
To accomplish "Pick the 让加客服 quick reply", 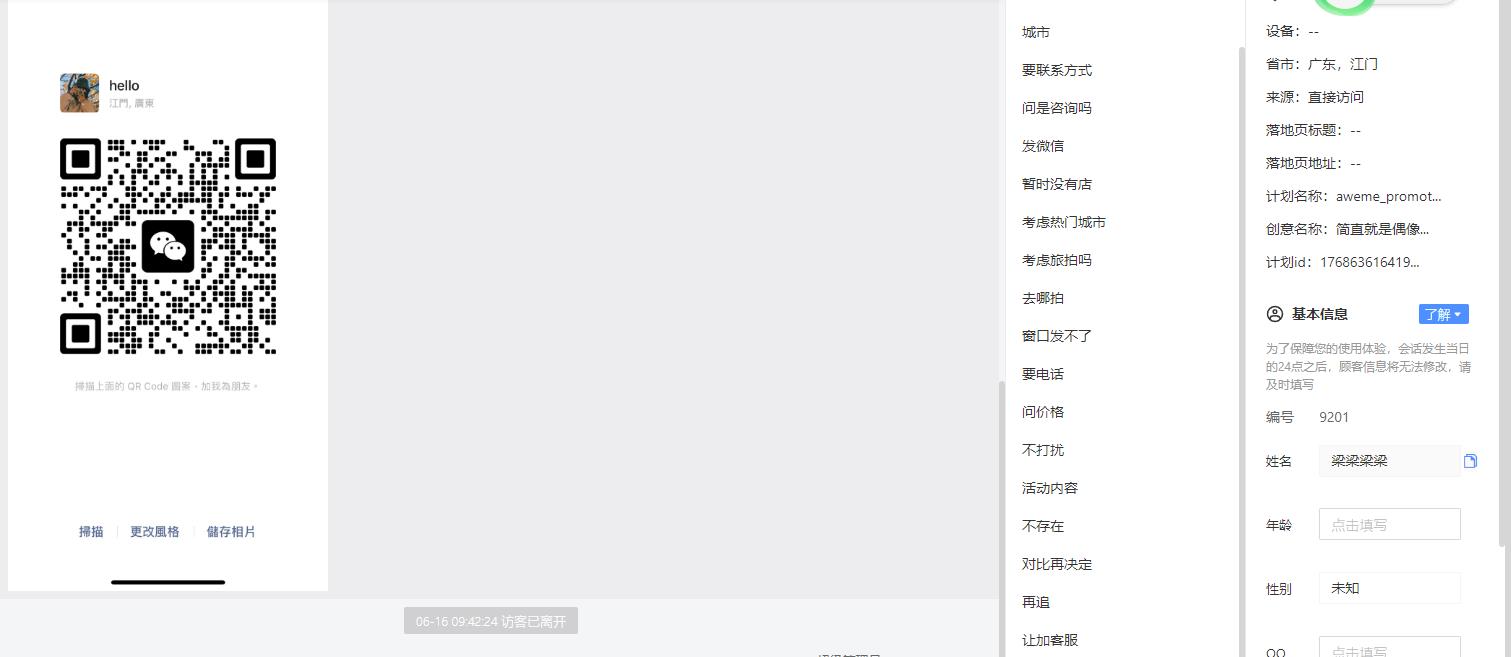I will click(x=1050, y=640).
